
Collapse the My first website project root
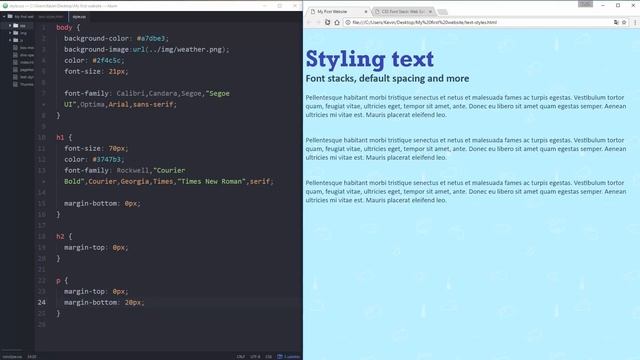coord(4,17)
